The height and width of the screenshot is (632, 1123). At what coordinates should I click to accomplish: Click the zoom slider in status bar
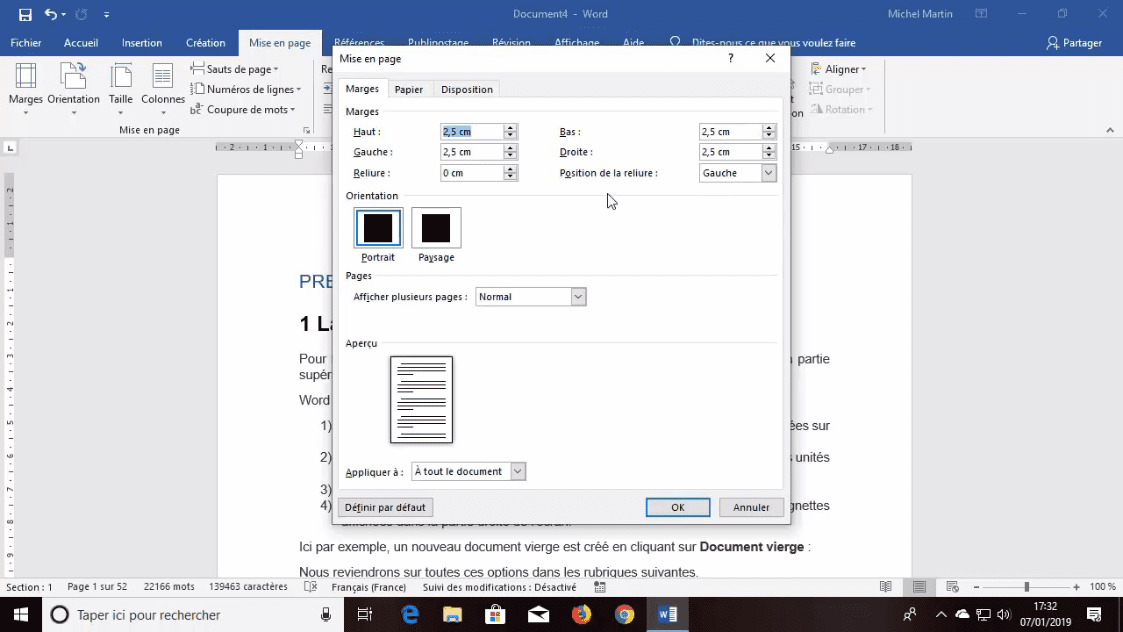click(x=1026, y=587)
